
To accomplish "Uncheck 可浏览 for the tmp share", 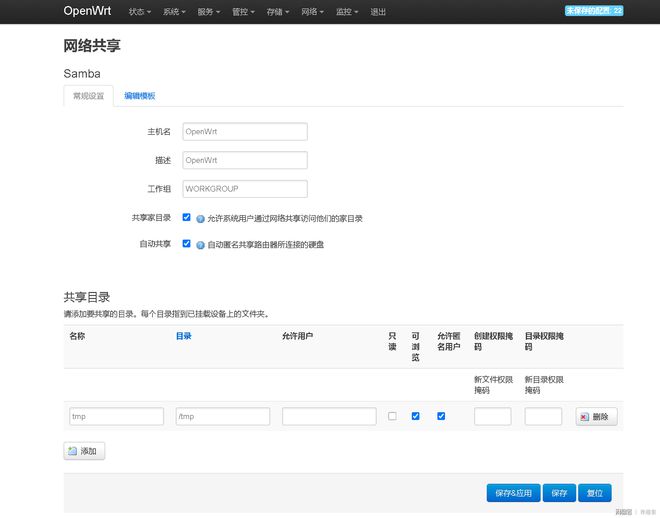I will [416, 416].
